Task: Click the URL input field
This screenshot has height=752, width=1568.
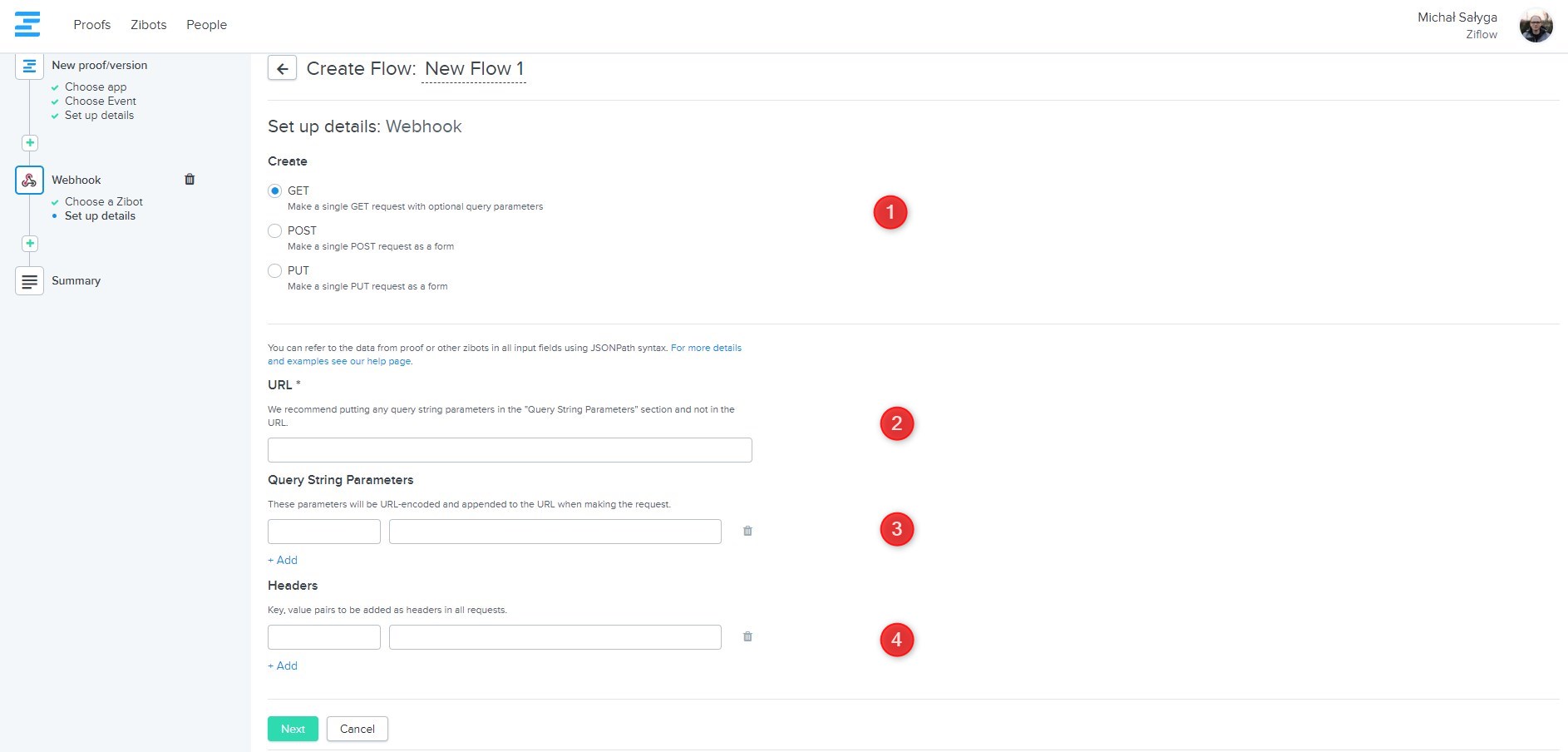Action: [x=510, y=450]
